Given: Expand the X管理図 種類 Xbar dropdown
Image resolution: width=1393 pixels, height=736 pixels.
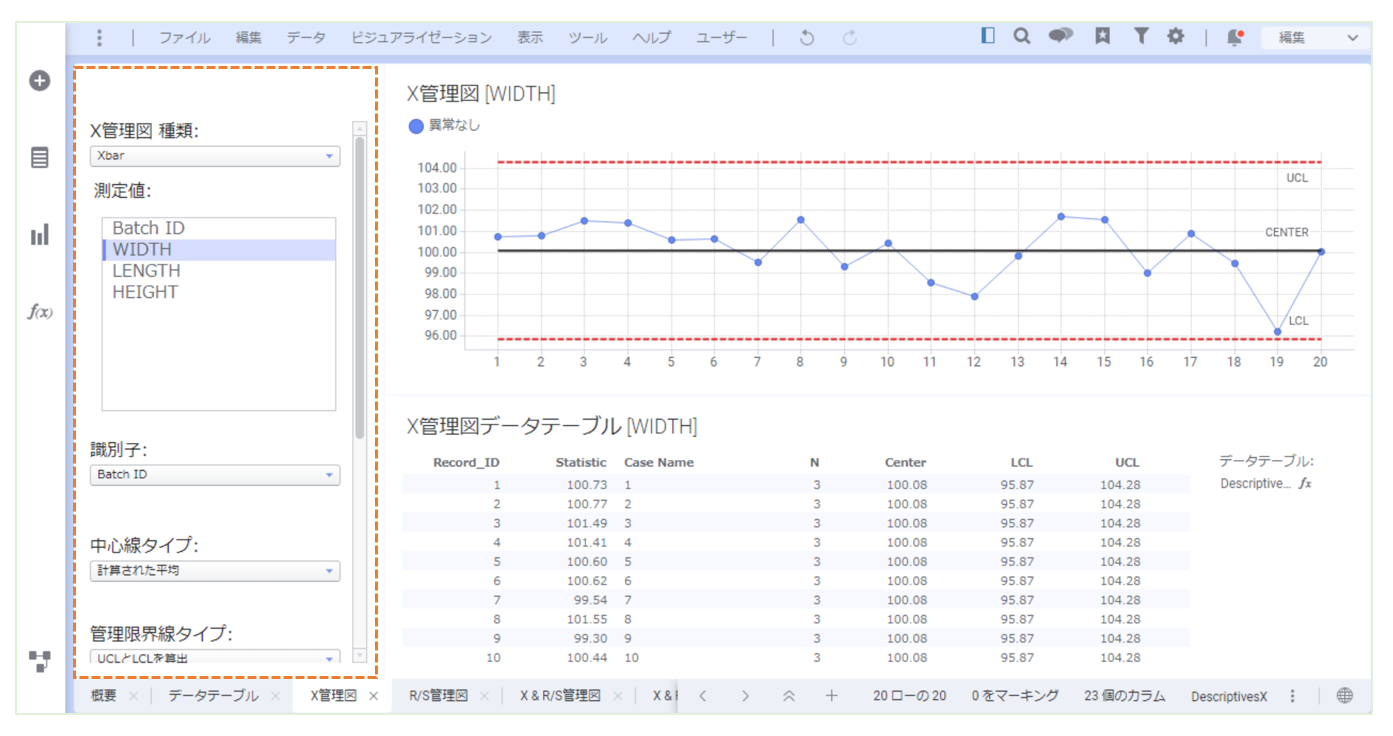Looking at the screenshot, I should coord(215,156).
